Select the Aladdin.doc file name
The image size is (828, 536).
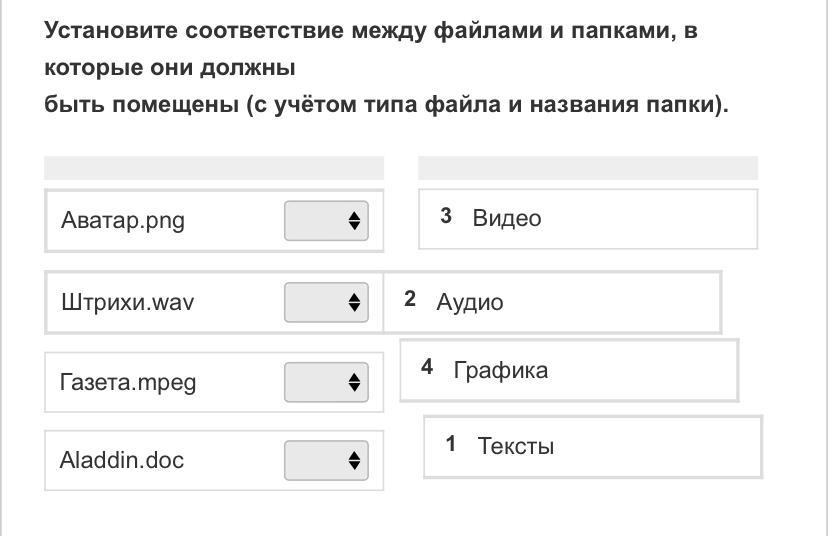pyautogui.click(x=122, y=460)
